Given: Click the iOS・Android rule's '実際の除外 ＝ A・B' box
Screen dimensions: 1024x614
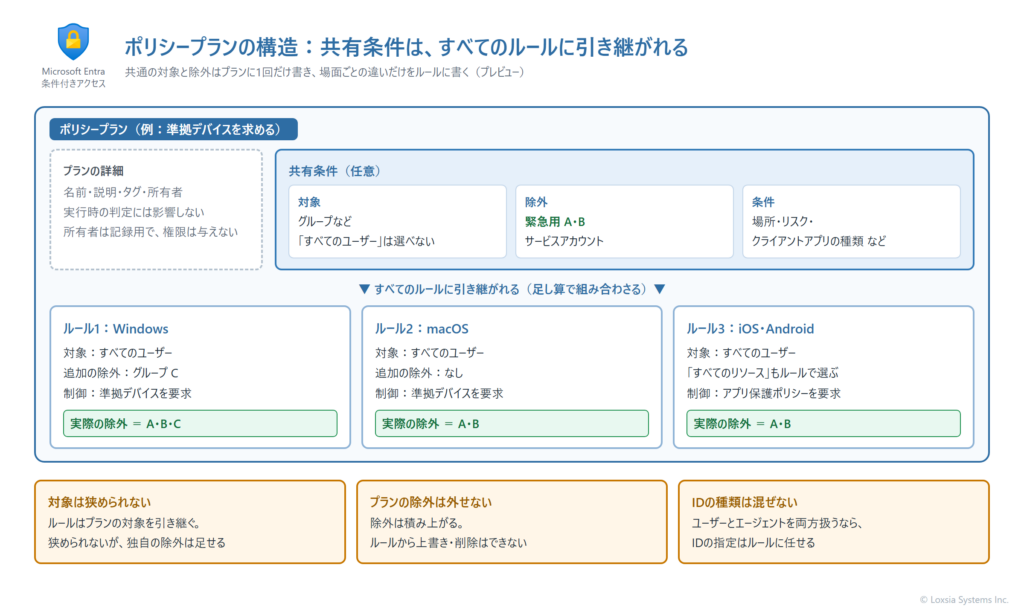Looking at the screenshot, I should tap(824, 423).
